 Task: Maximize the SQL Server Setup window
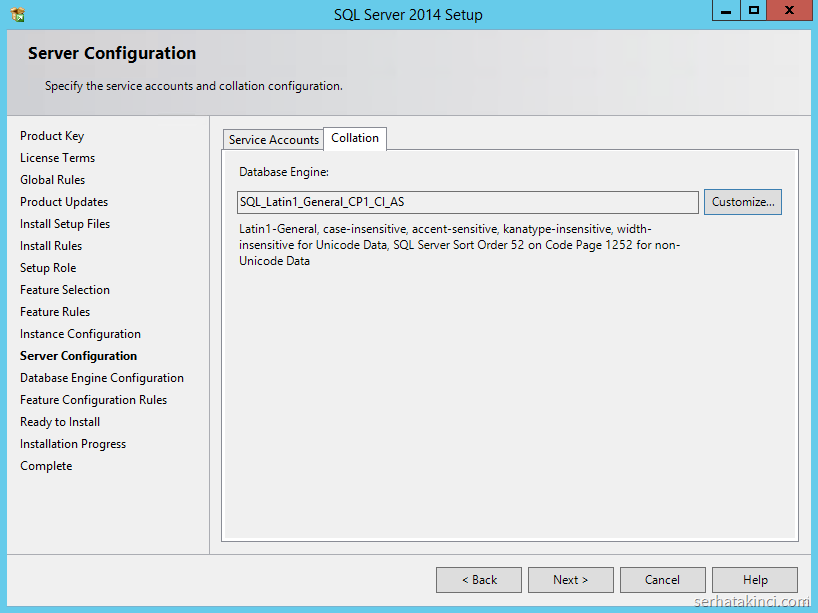(754, 11)
